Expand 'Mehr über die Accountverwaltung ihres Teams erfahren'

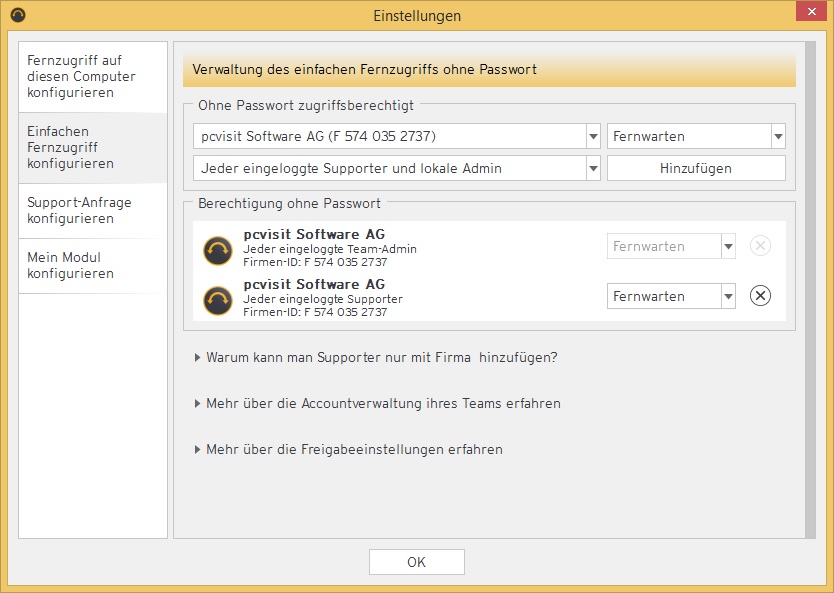[x=382, y=404]
